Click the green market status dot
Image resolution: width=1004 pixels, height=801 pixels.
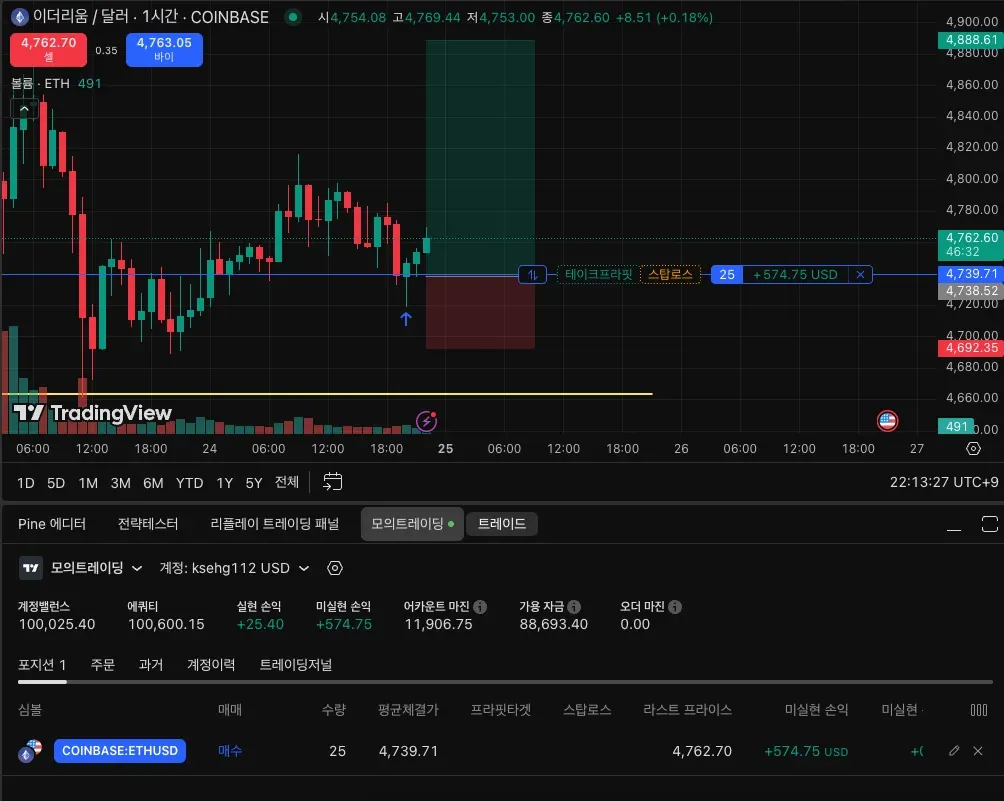[293, 17]
